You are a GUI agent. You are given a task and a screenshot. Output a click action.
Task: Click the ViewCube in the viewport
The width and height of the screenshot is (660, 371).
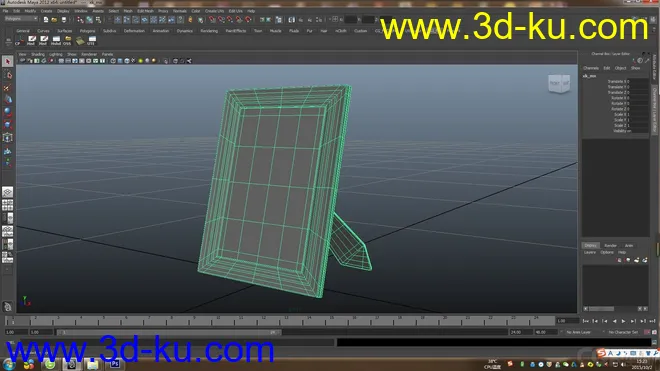(559, 83)
